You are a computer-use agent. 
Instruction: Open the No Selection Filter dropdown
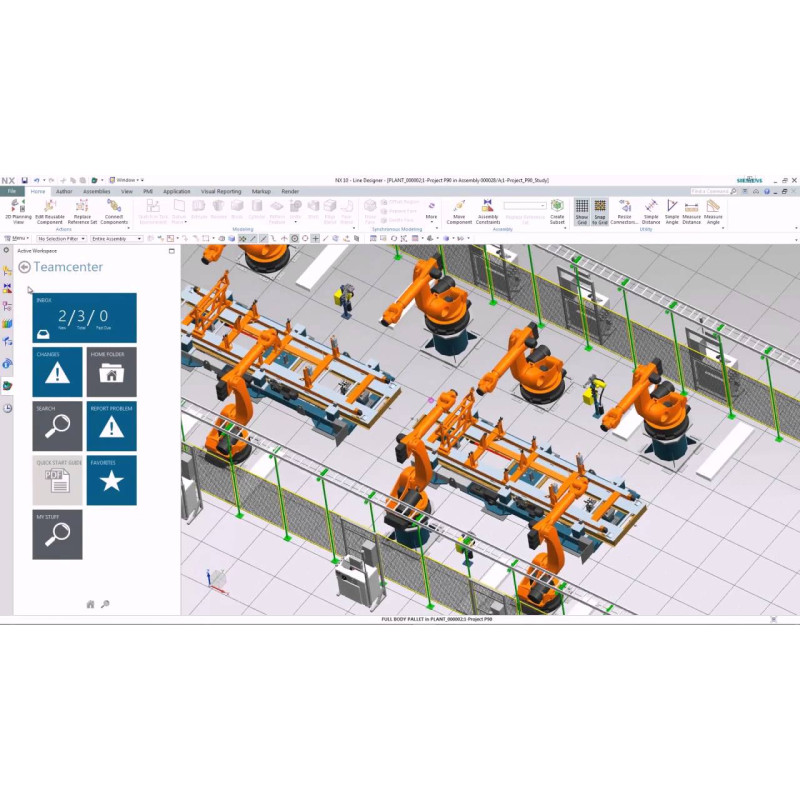tap(61, 239)
